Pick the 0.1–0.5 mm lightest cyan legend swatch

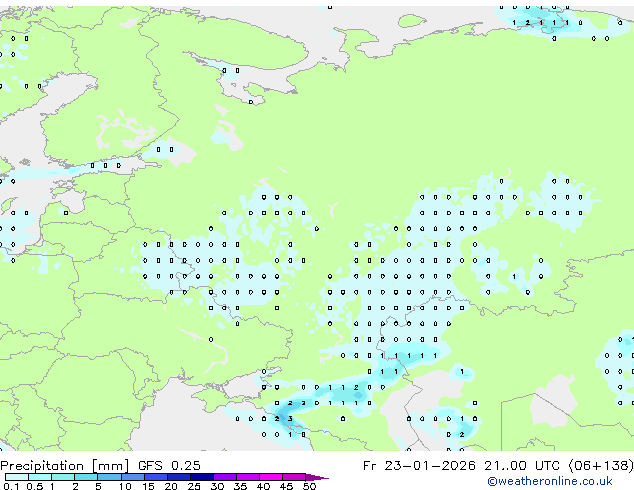[x=17, y=477]
